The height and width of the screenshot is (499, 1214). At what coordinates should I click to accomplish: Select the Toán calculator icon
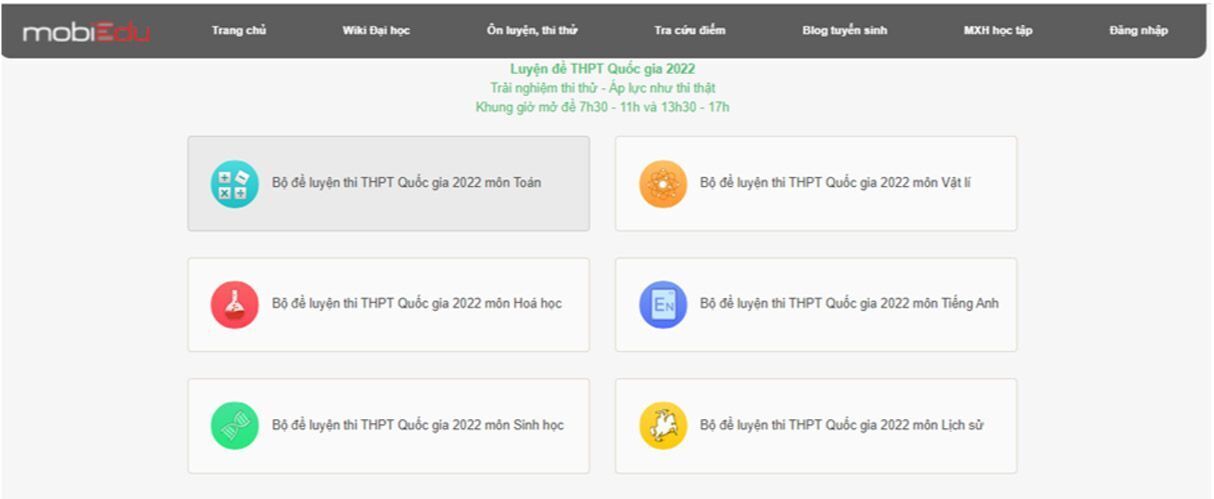click(234, 184)
